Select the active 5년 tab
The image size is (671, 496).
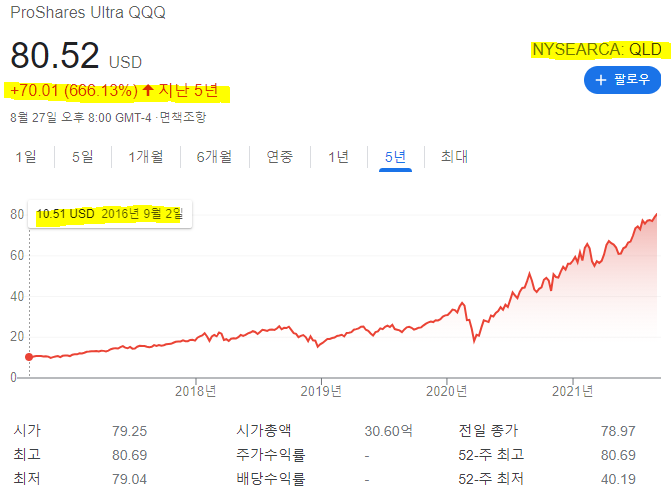(395, 157)
